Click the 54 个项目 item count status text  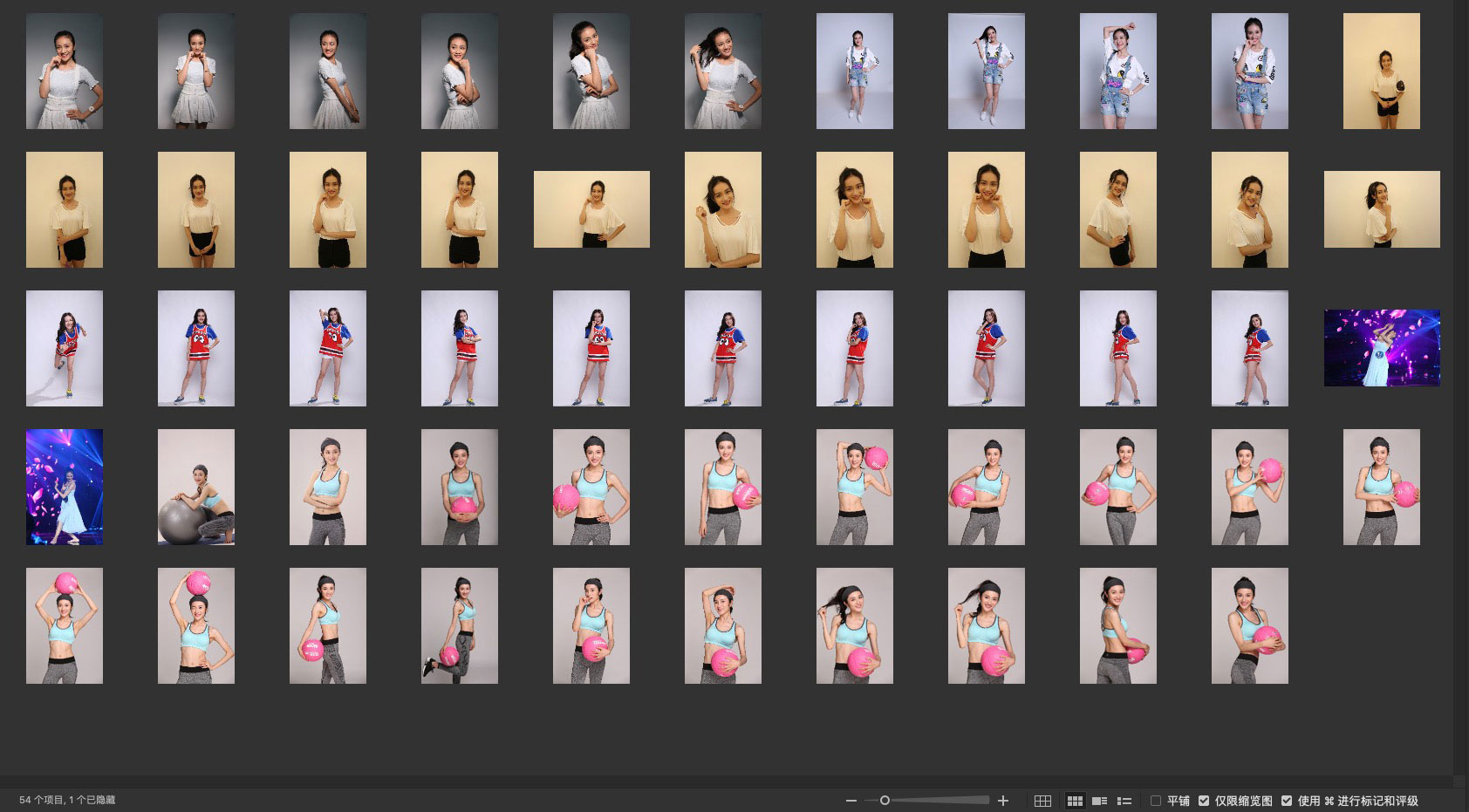[67, 801]
